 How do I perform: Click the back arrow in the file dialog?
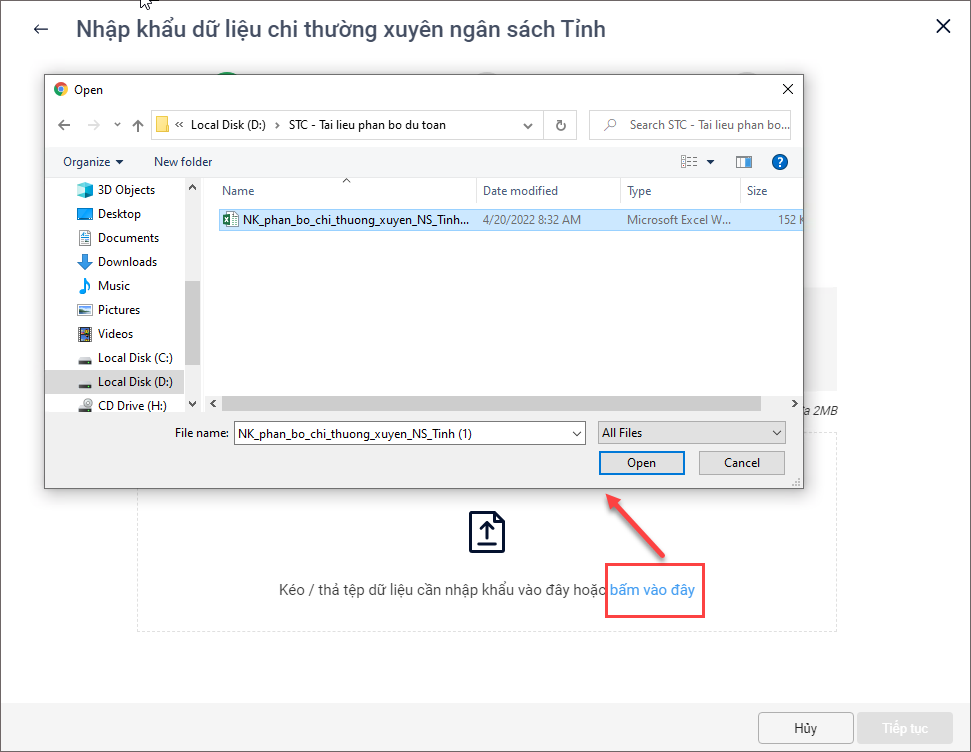(64, 125)
